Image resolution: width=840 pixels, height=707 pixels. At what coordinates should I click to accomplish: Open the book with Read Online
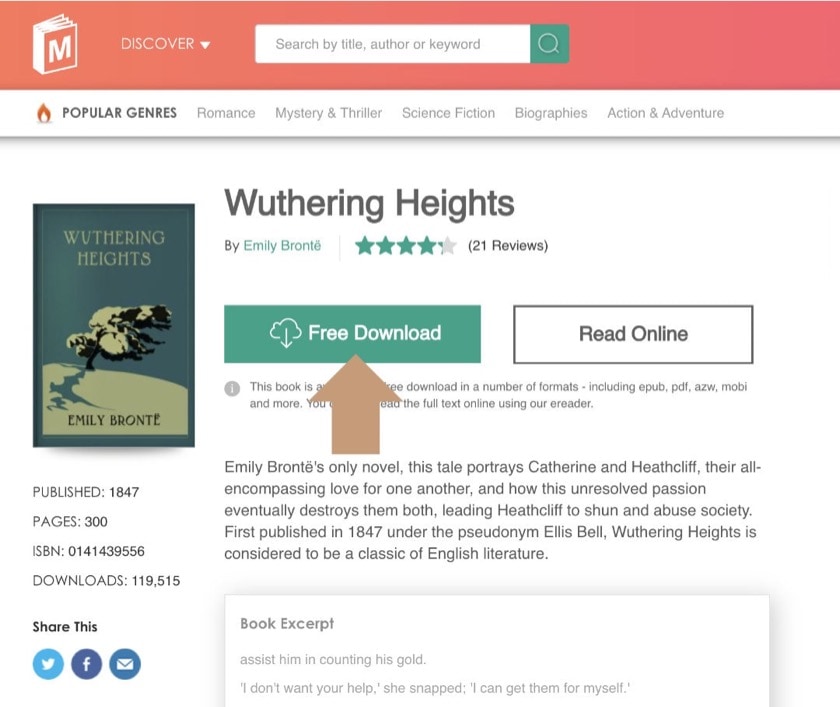coord(632,335)
